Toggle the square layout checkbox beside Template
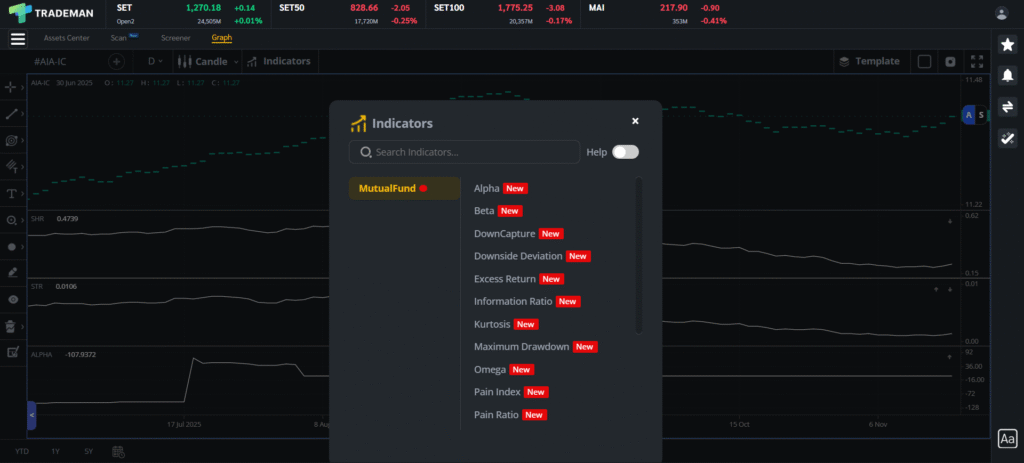1024x463 pixels. 924,61
